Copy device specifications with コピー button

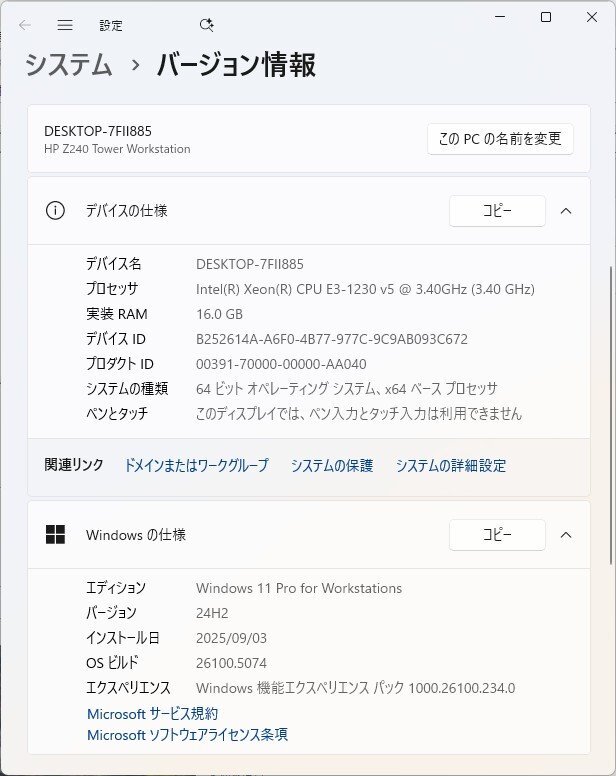497,211
